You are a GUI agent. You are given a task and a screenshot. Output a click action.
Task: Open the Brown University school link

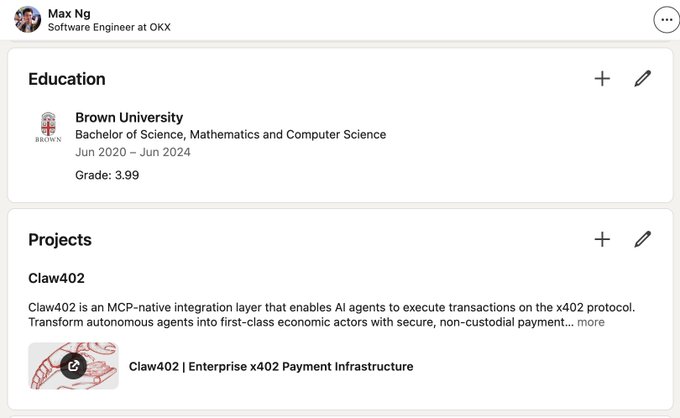[x=129, y=117]
